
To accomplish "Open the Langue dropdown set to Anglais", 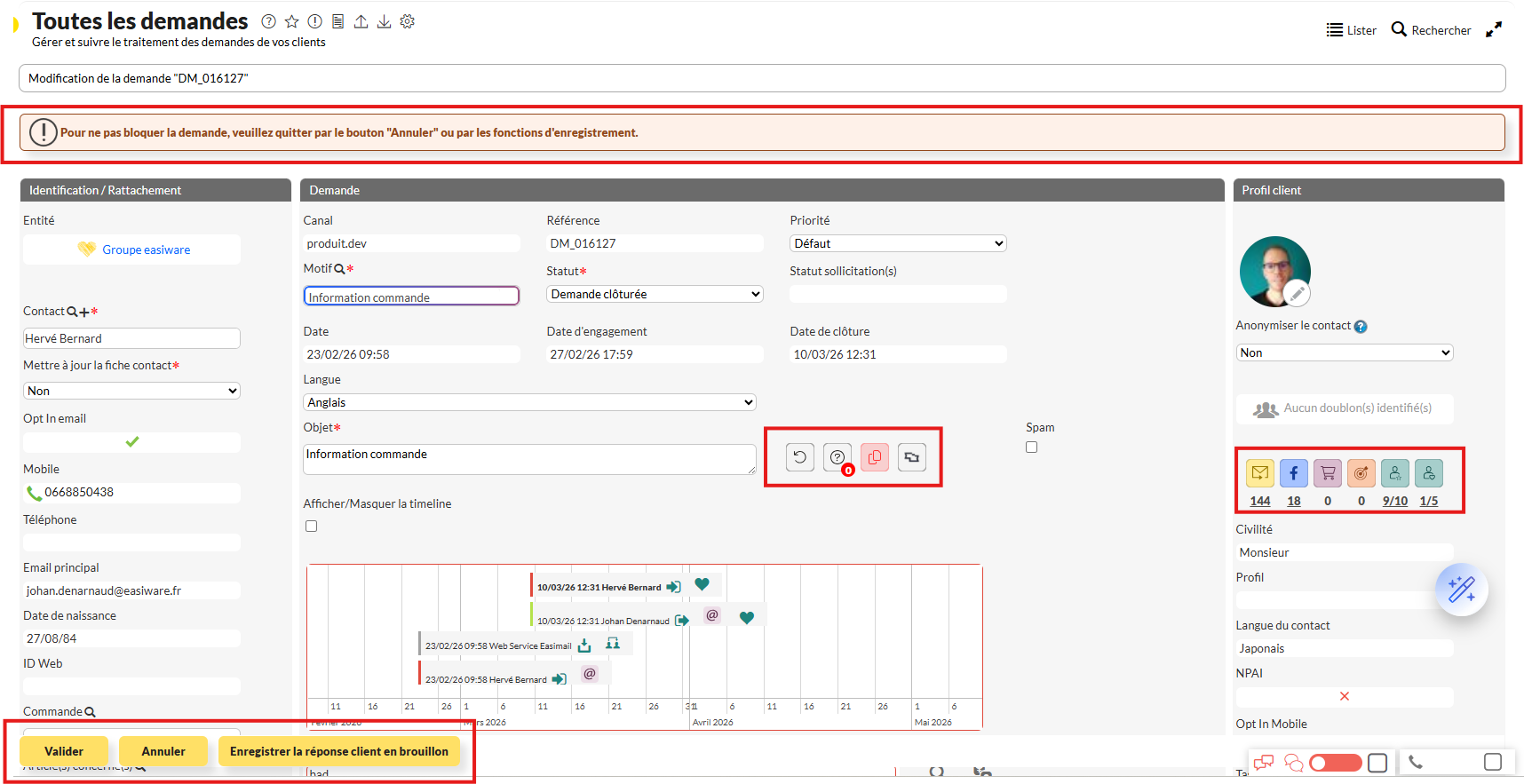I will click(x=529, y=402).
